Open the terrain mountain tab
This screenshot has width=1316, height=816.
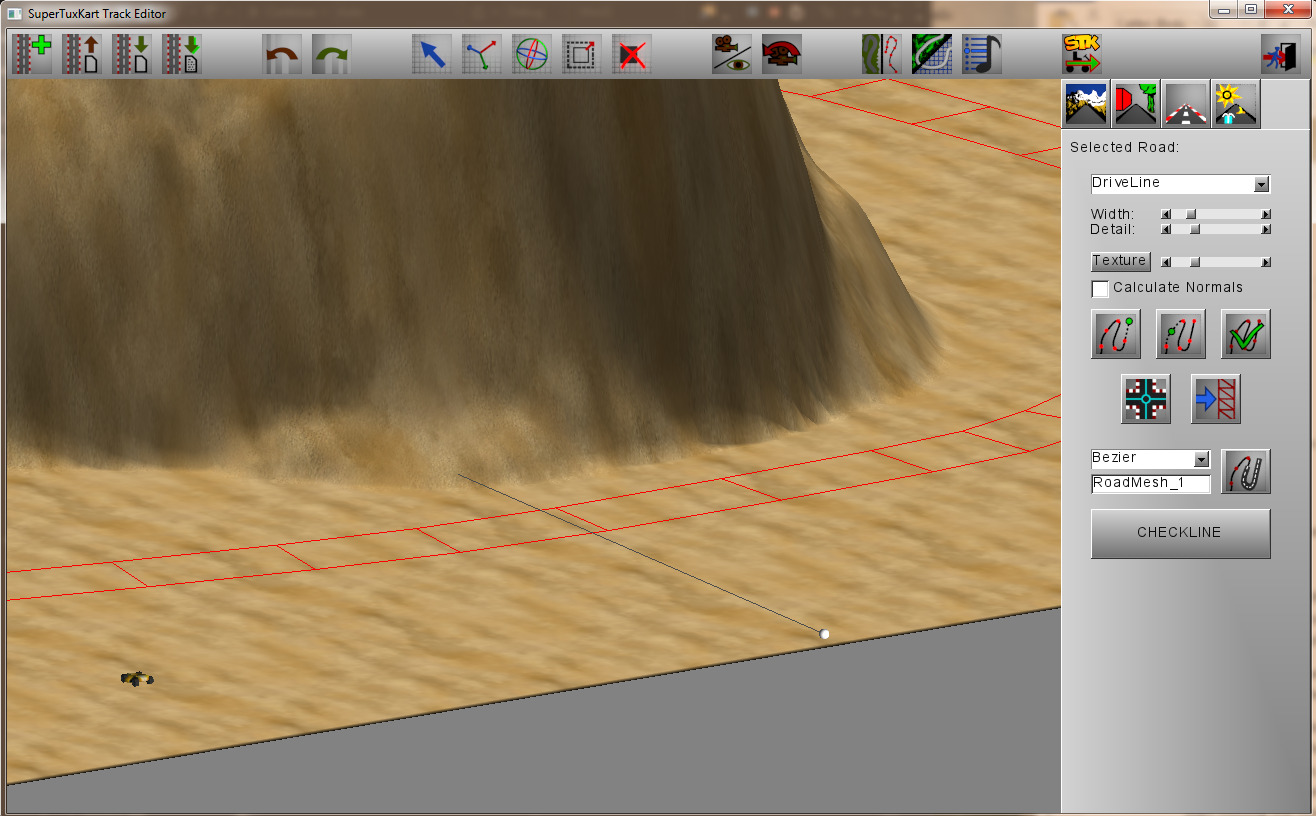(1086, 104)
